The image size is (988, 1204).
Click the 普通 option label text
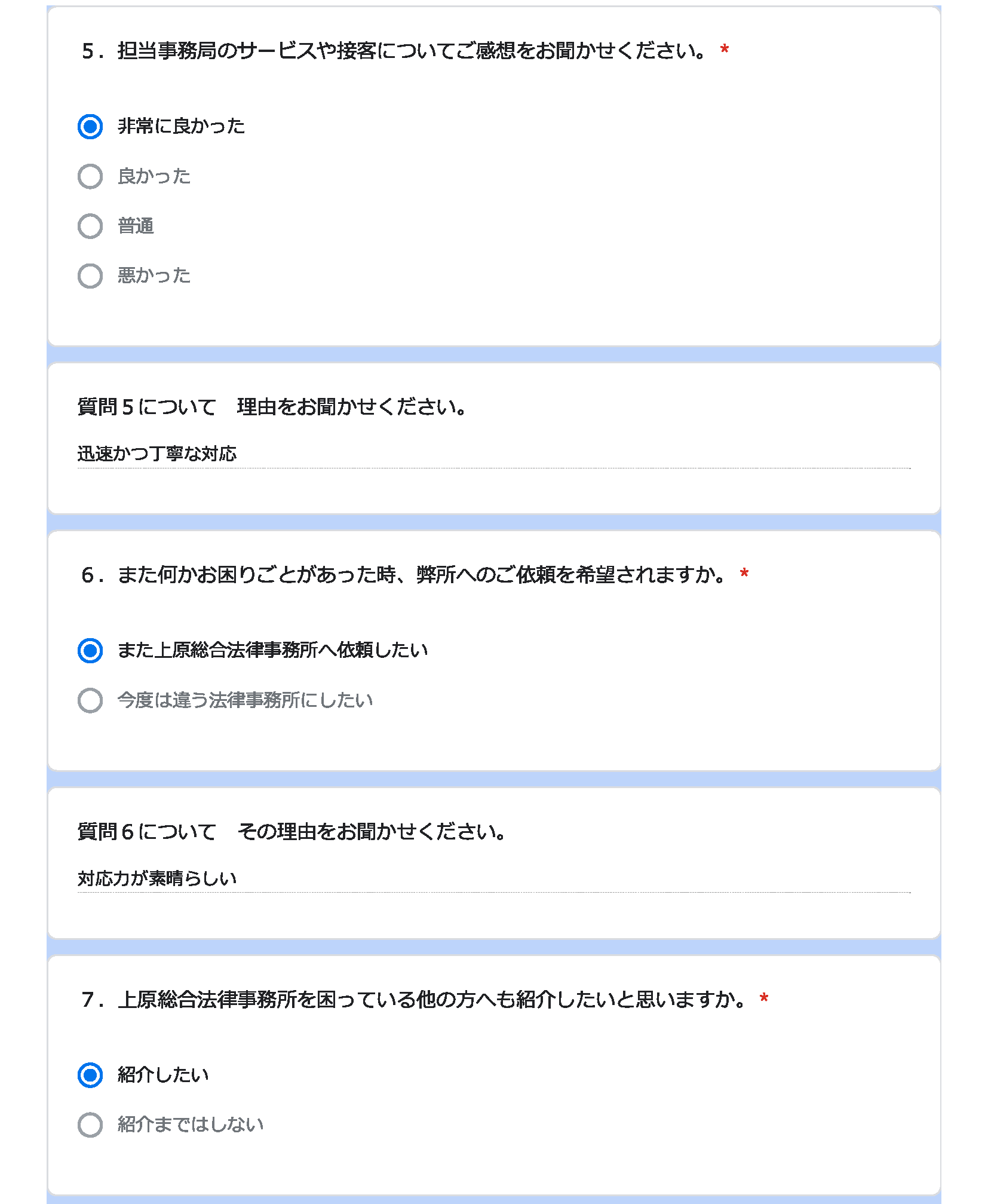pos(136,226)
